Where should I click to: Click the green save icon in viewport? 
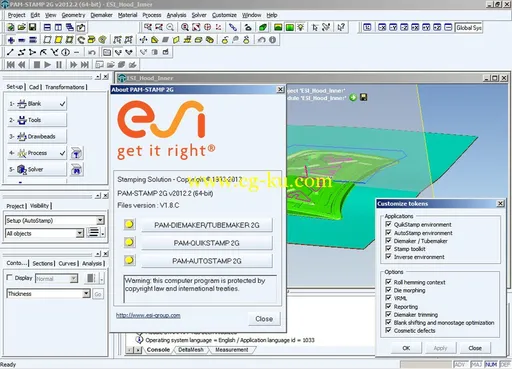pyautogui.click(x=364, y=97)
